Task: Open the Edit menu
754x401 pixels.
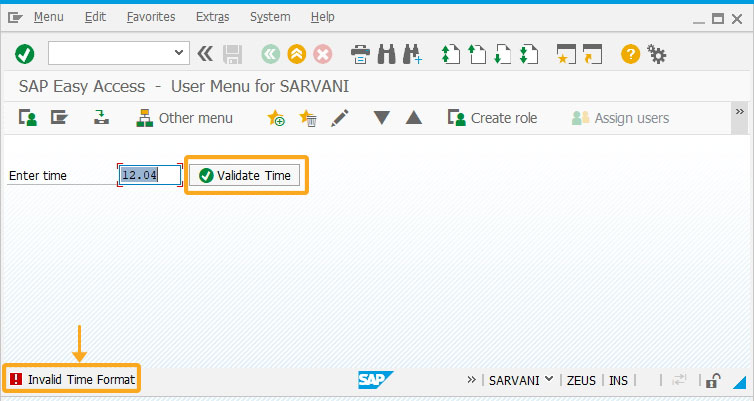Action: (x=95, y=17)
